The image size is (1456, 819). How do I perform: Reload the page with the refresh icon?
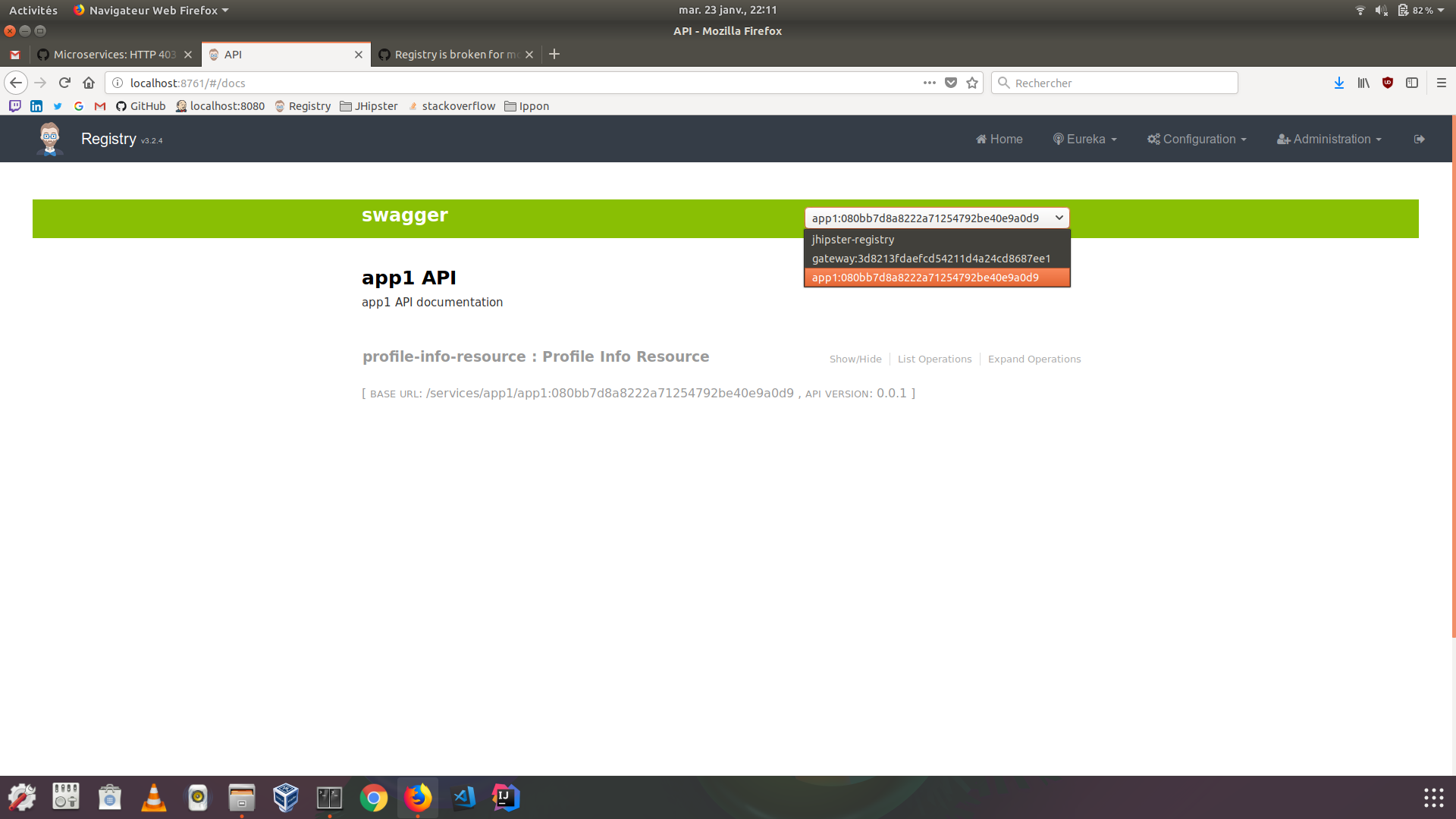click(64, 83)
